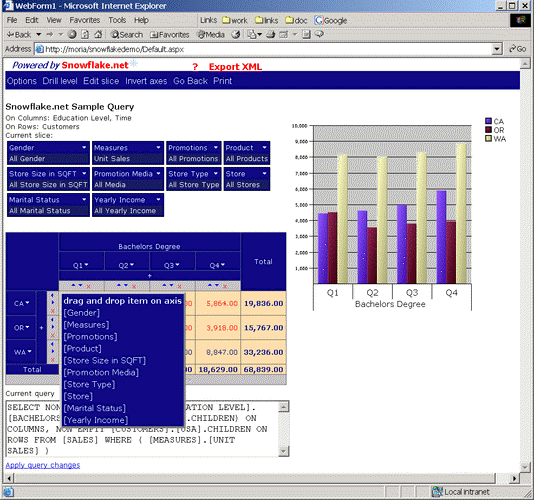Click the address bar URL field
The height and width of the screenshot is (500, 534).
[264, 49]
